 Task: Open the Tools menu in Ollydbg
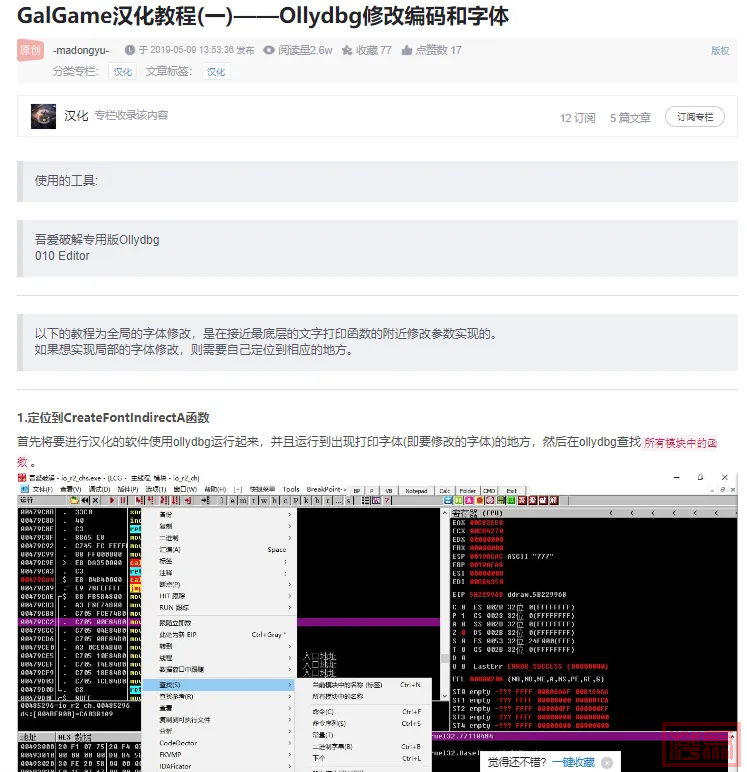tap(290, 490)
